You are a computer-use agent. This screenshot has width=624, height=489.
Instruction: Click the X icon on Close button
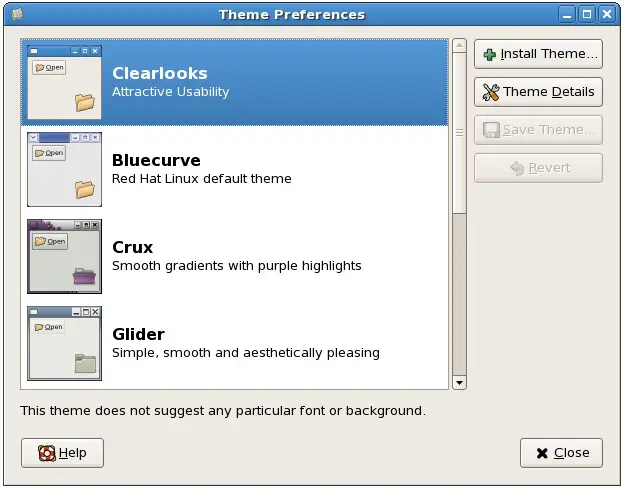point(542,453)
